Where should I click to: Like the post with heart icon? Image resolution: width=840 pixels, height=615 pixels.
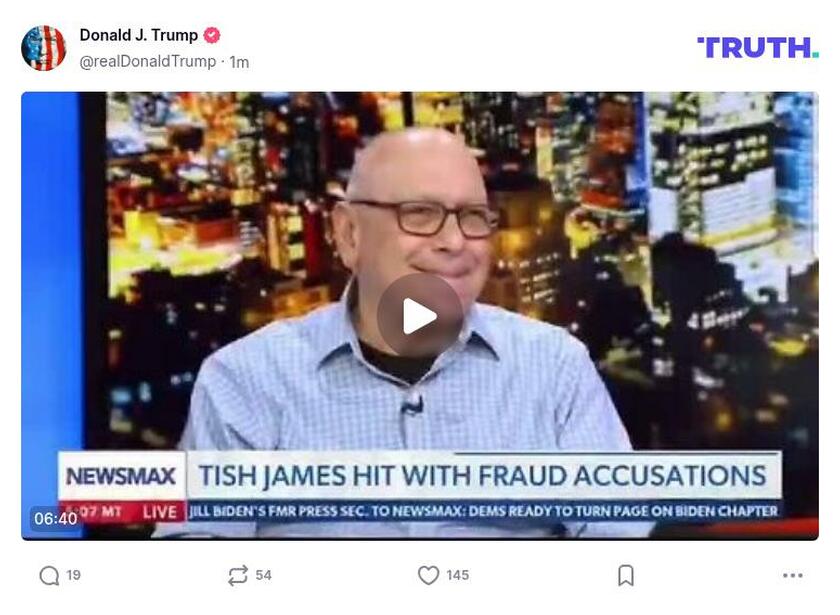tap(428, 575)
